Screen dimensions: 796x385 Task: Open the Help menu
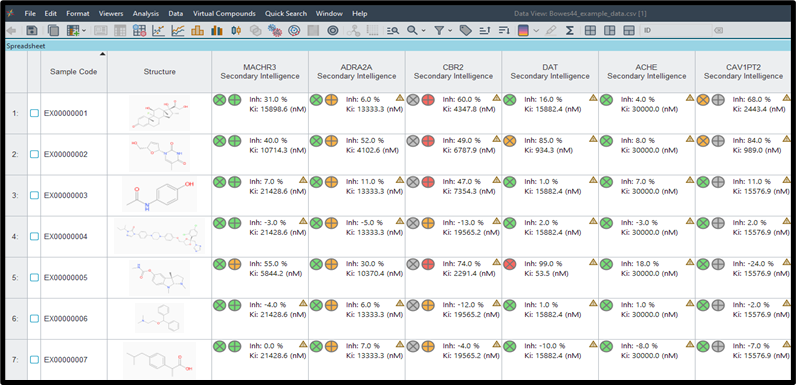tap(359, 14)
